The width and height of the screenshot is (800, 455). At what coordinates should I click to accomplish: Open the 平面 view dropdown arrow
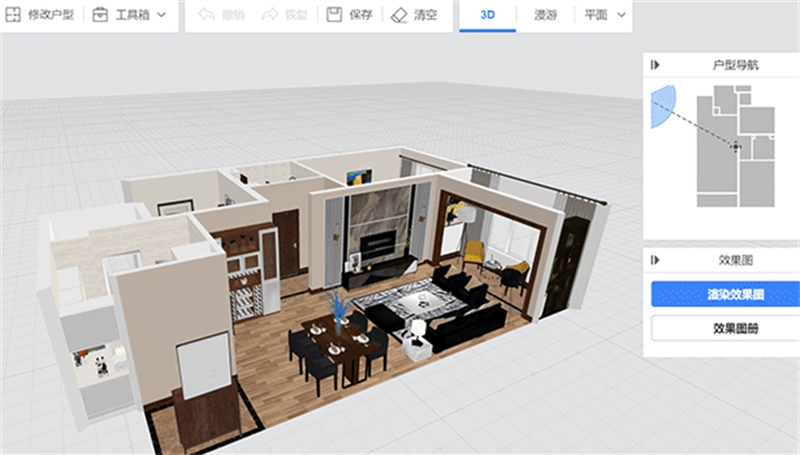click(621, 15)
